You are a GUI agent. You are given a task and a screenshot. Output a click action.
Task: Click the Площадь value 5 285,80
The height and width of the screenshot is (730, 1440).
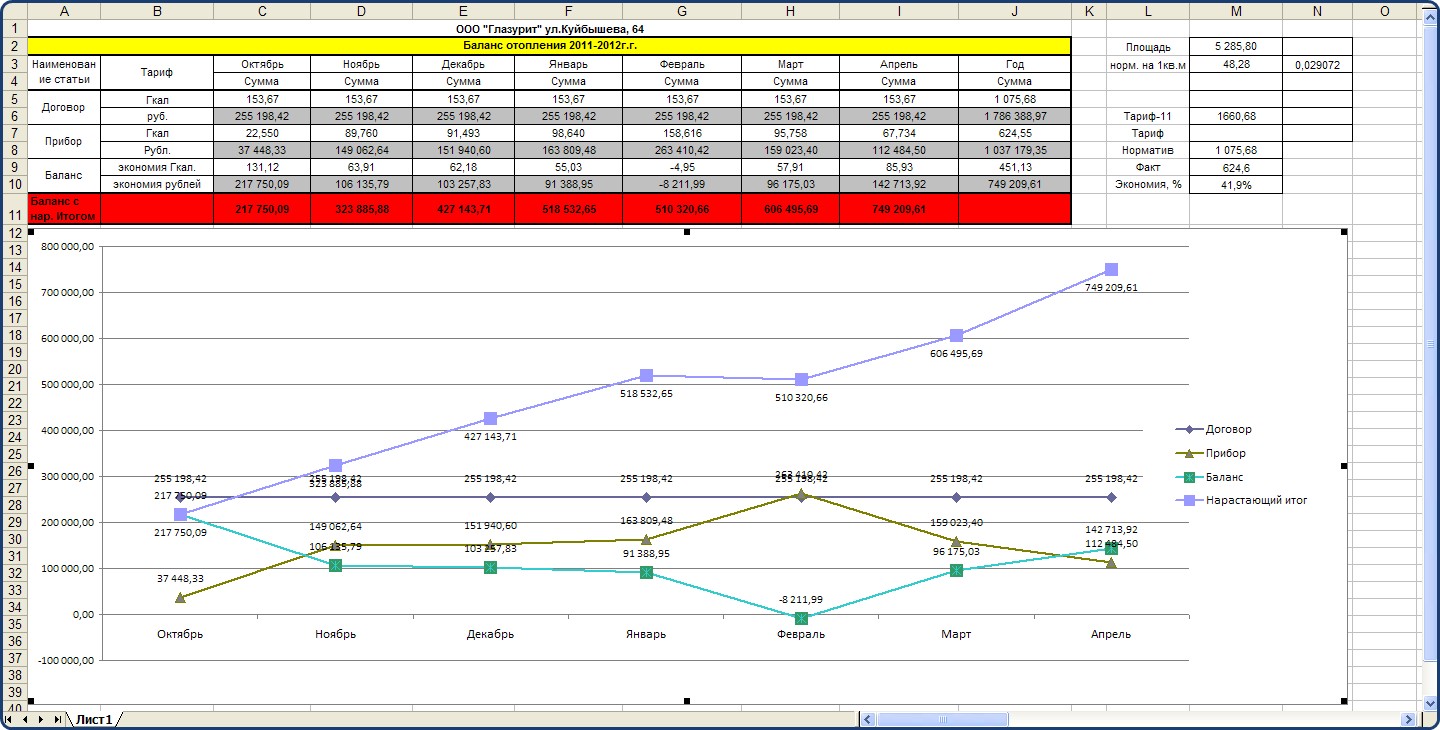coord(1236,47)
